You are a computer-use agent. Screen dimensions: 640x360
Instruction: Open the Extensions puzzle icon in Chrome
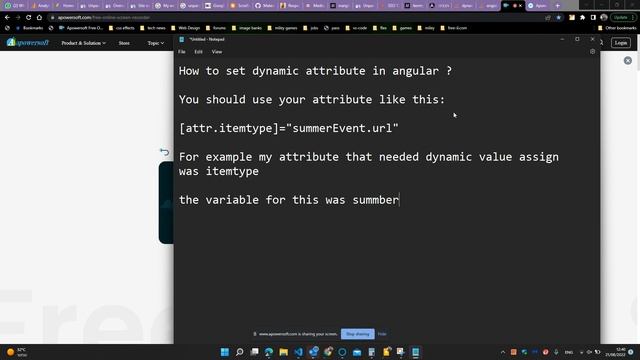click(582, 18)
